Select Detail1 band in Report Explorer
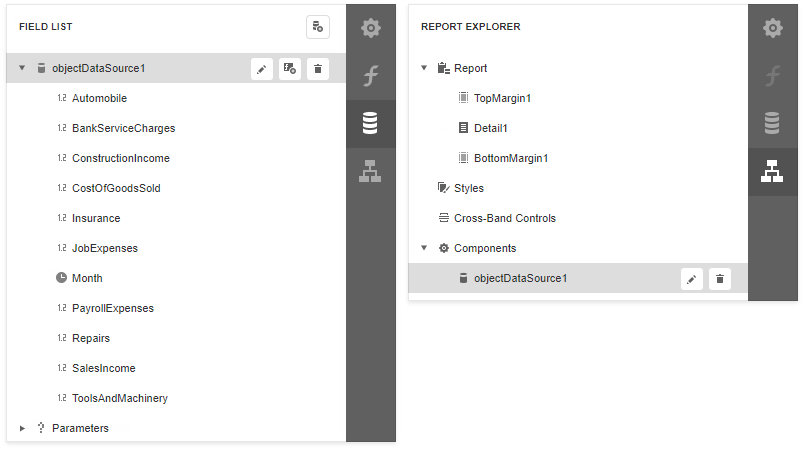The height and width of the screenshot is (450, 804). 490,128
